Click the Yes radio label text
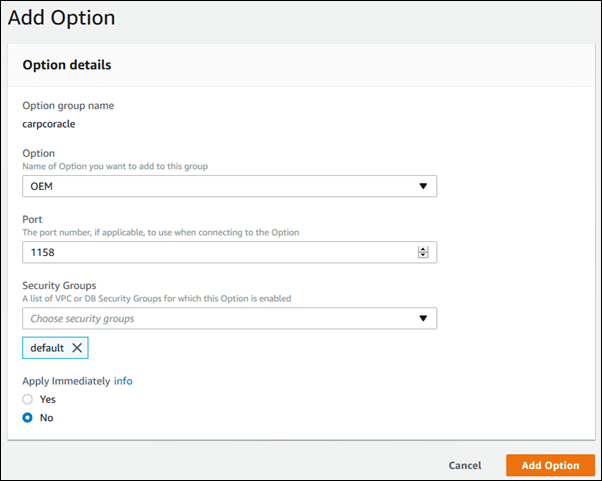This screenshot has height=481, width=602. pyautogui.click(x=47, y=399)
